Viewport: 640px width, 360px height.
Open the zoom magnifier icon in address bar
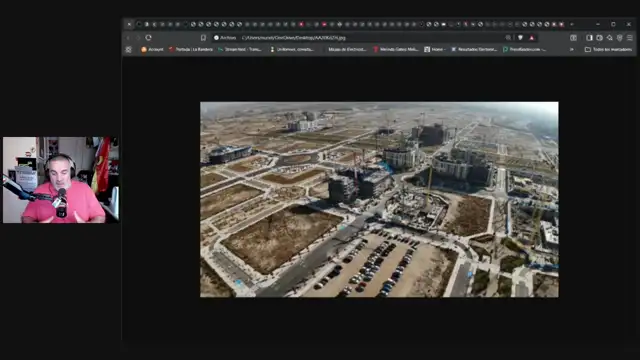(508, 38)
